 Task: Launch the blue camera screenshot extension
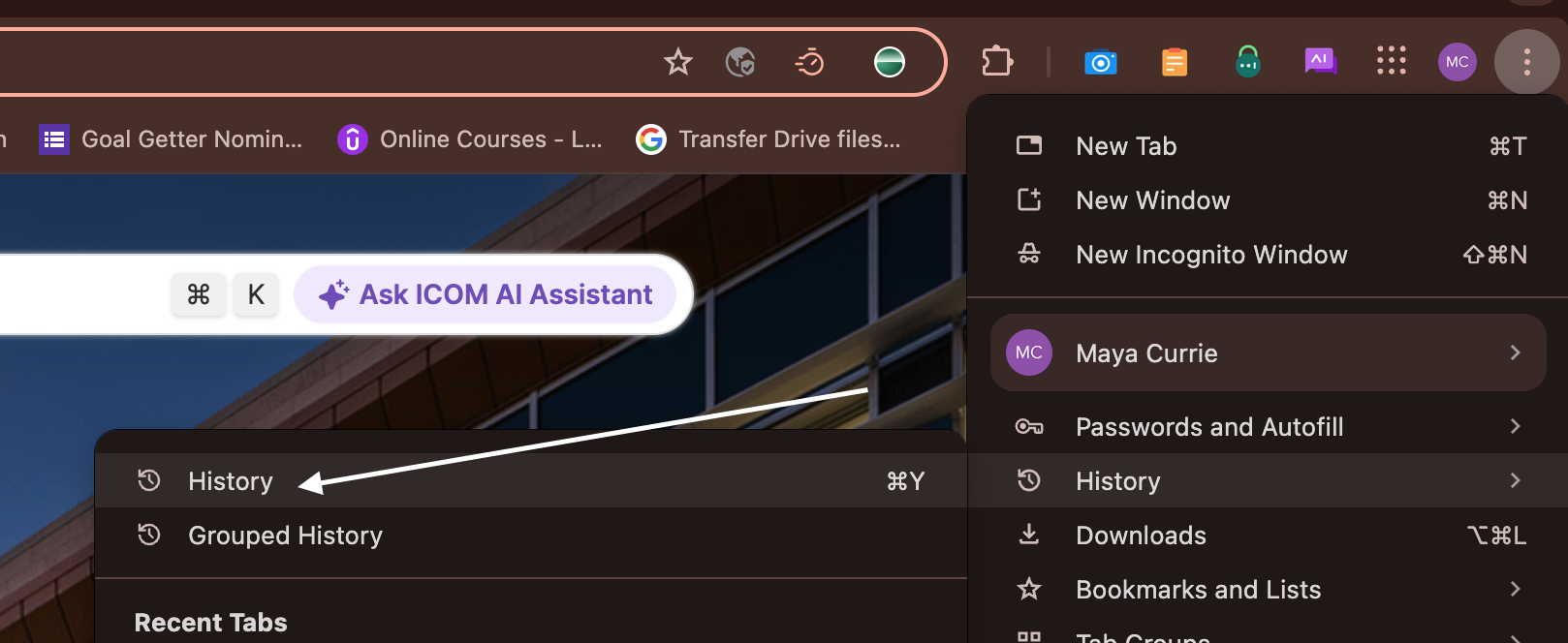pos(1100,63)
